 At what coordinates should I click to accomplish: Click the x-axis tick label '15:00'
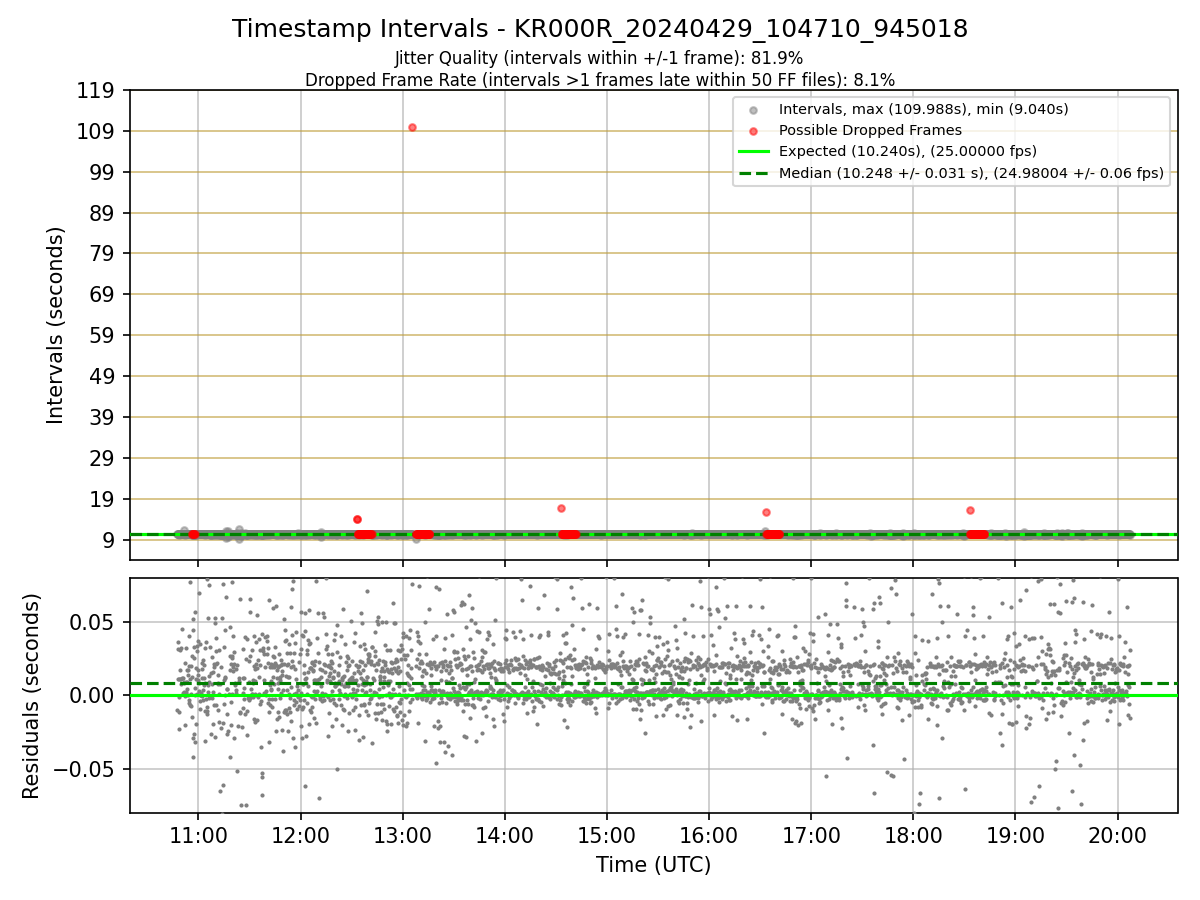point(606,836)
